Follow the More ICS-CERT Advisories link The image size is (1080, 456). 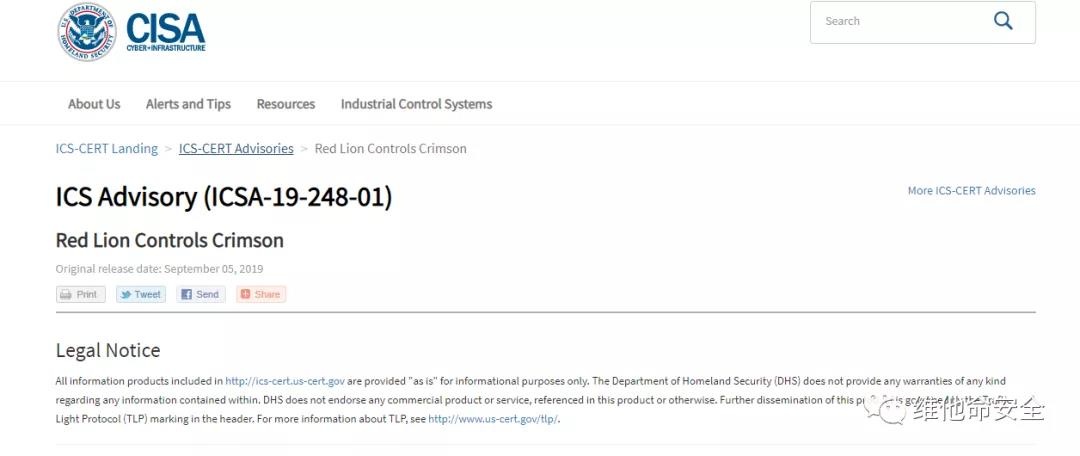coord(971,191)
